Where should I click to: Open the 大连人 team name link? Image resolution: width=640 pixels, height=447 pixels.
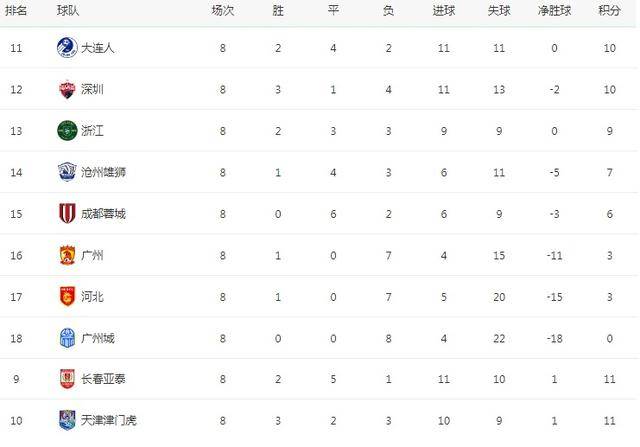[98, 48]
